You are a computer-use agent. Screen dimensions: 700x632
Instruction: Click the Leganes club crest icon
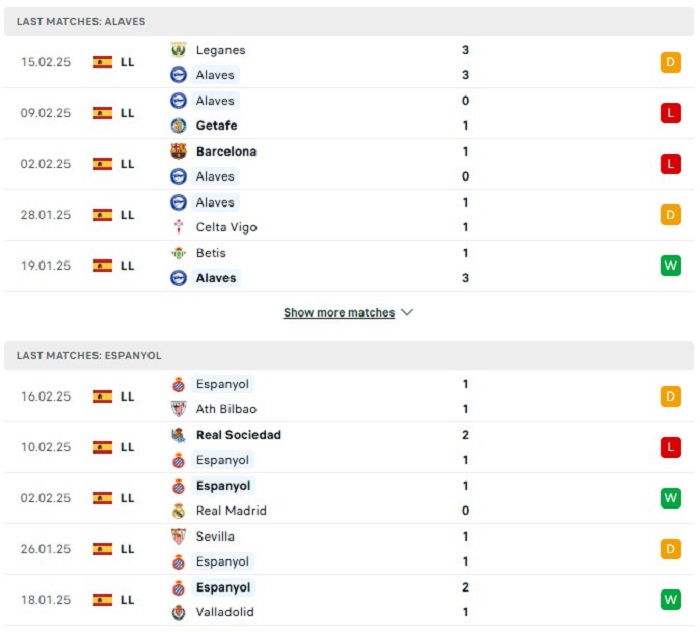pos(178,50)
